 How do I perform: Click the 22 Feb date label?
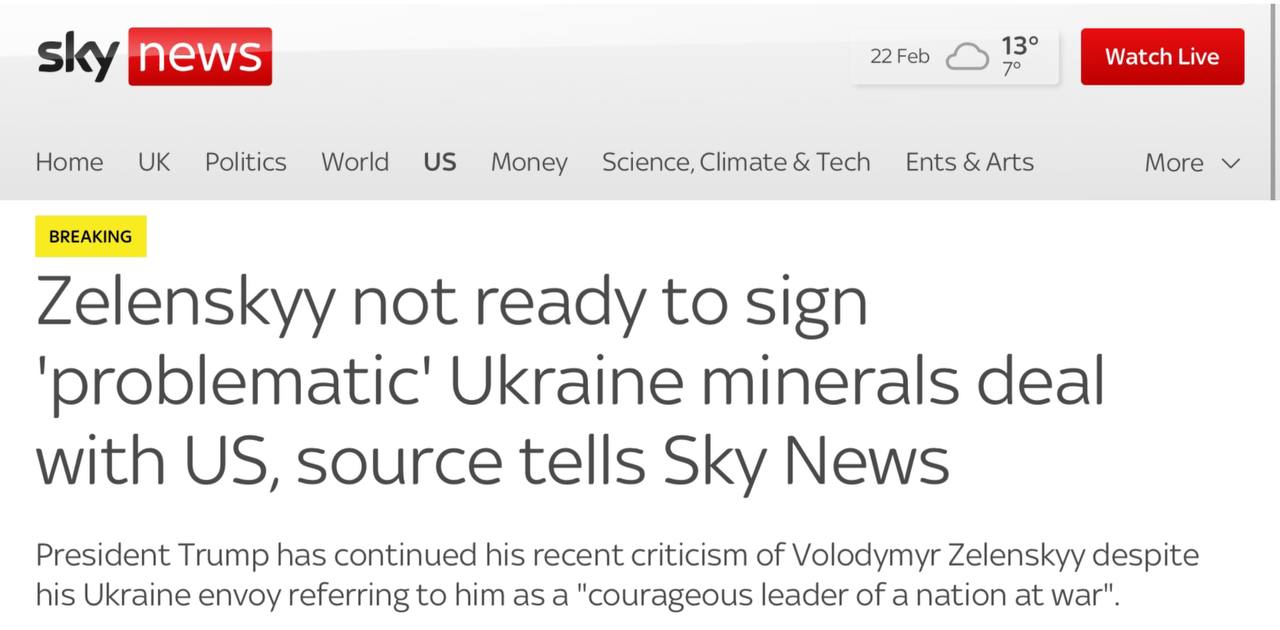899,57
